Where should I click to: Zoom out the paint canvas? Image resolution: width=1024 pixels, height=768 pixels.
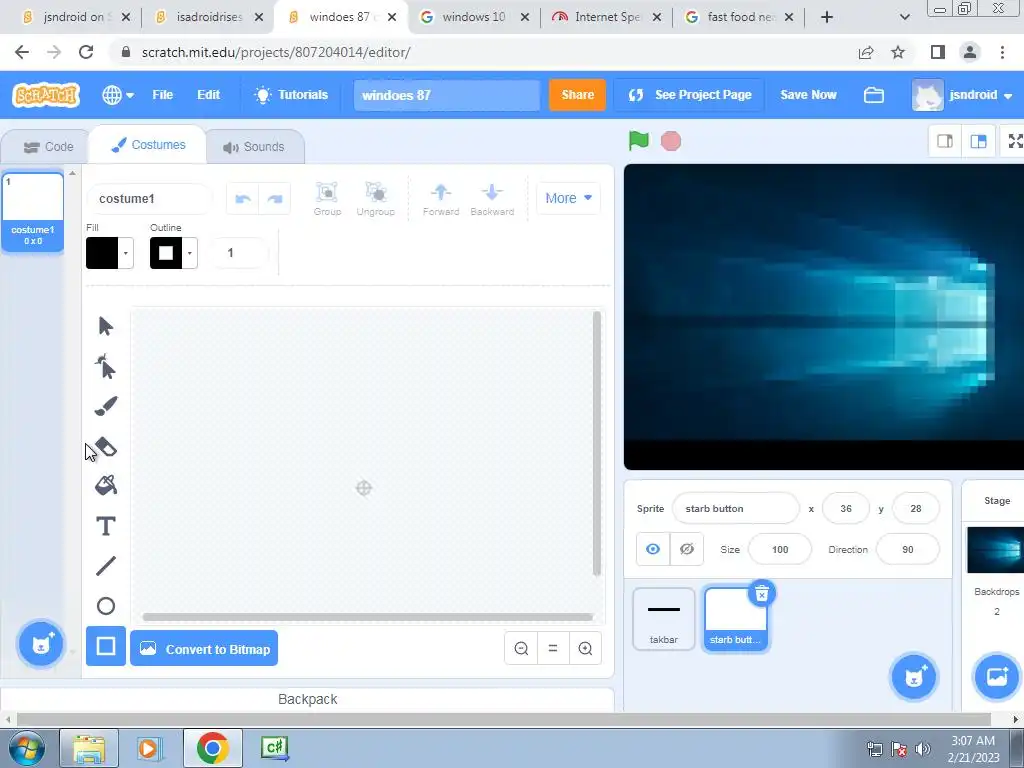click(x=521, y=648)
